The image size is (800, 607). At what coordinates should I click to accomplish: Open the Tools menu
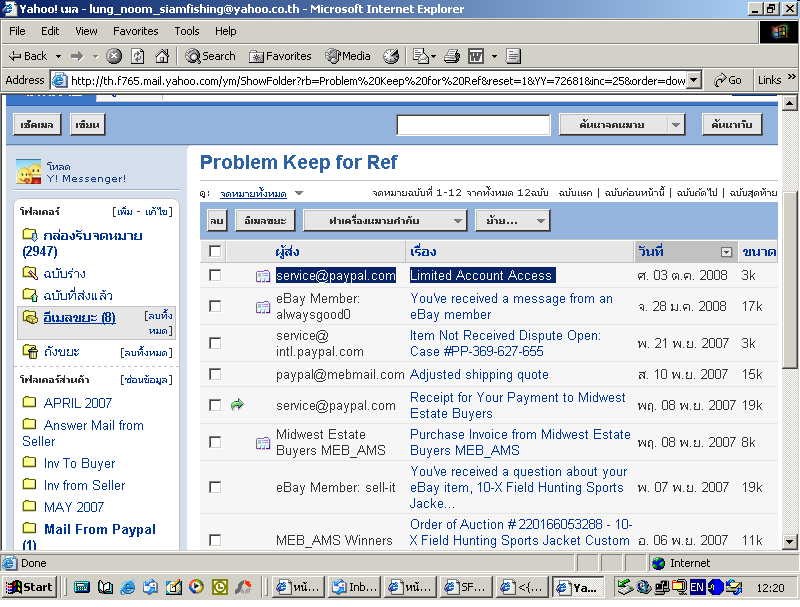click(187, 32)
